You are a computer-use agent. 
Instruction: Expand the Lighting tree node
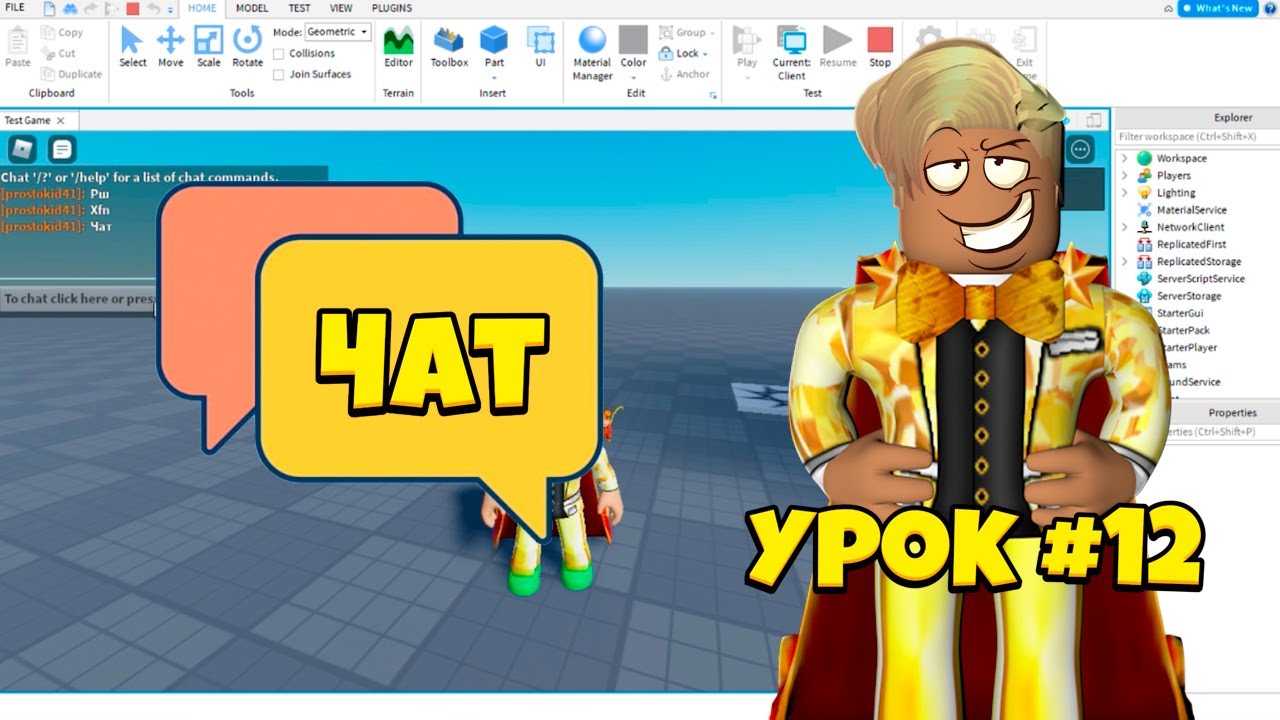(x=1124, y=192)
